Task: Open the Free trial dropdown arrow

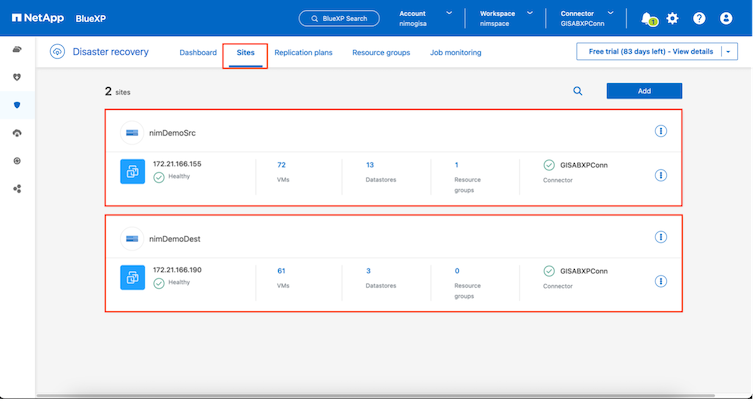Action: (x=729, y=51)
